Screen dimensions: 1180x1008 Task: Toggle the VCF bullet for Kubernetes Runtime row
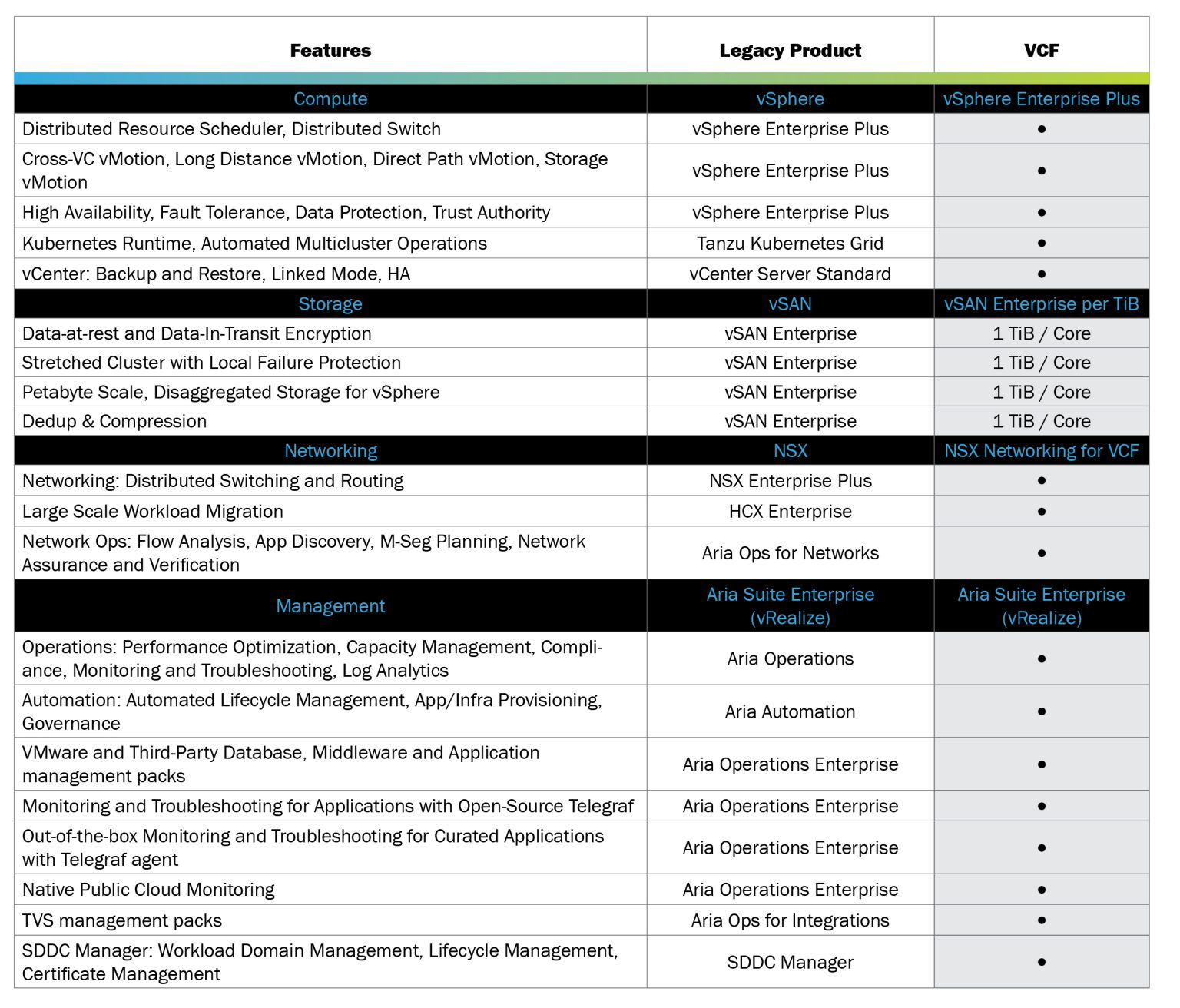point(1042,243)
